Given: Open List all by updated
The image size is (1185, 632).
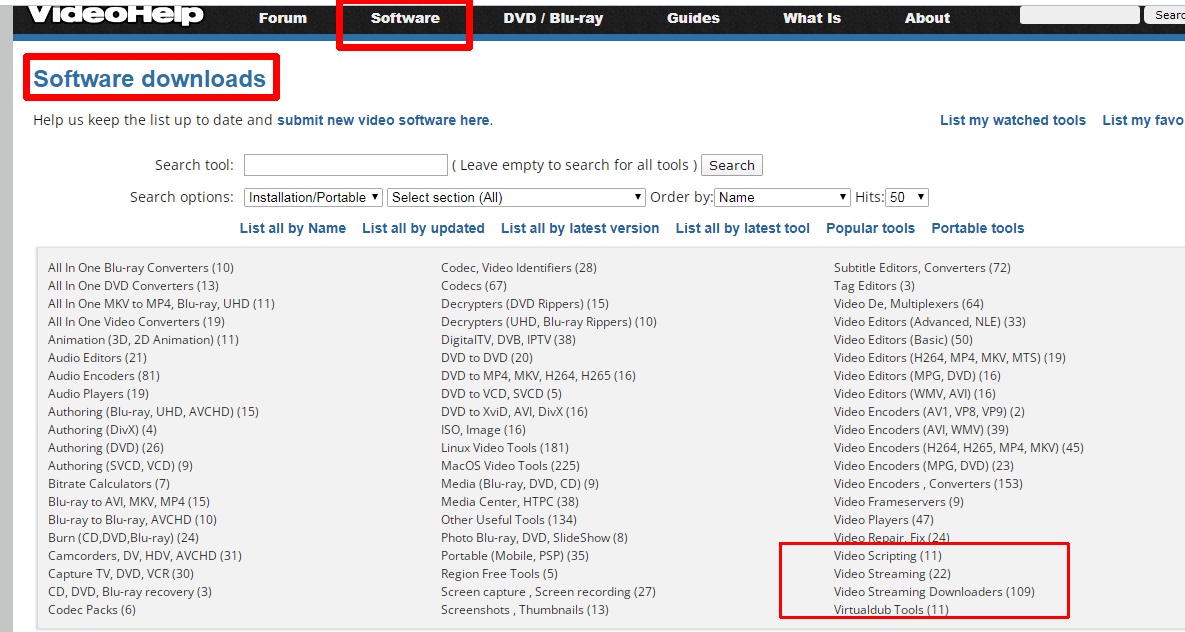Looking at the screenshot, I should (x=423, y=228).
